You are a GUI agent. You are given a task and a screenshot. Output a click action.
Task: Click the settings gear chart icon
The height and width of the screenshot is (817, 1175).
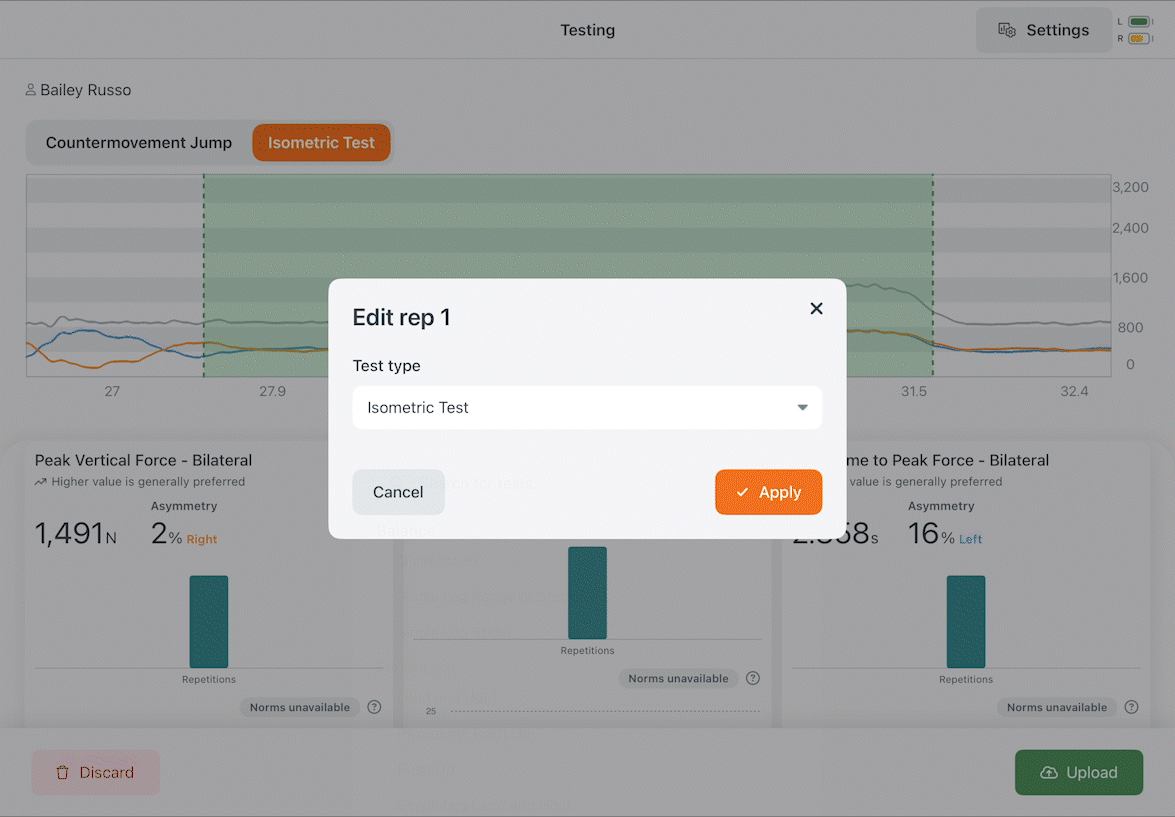point(1006,30)
